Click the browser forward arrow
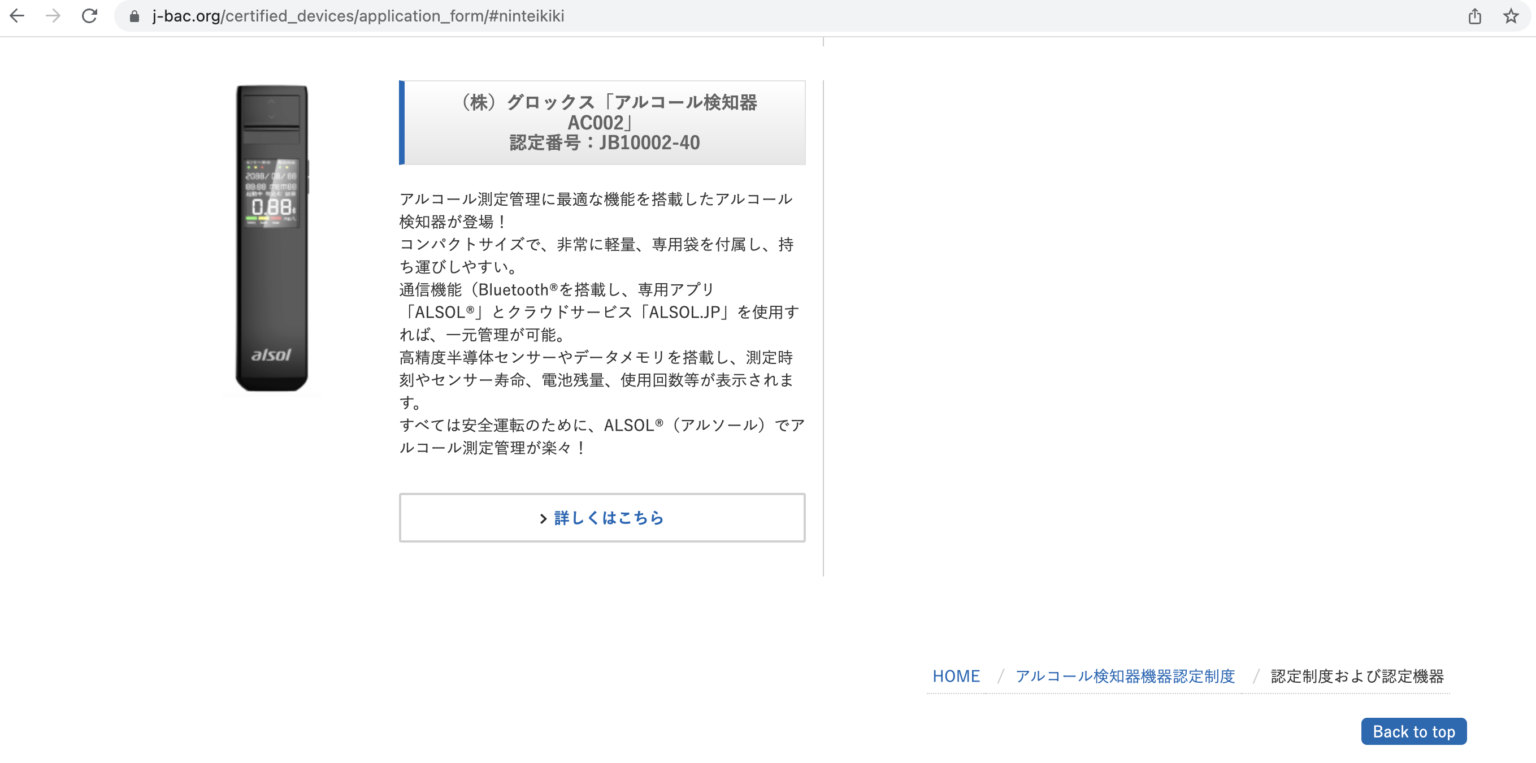 [x=53, y=16]
